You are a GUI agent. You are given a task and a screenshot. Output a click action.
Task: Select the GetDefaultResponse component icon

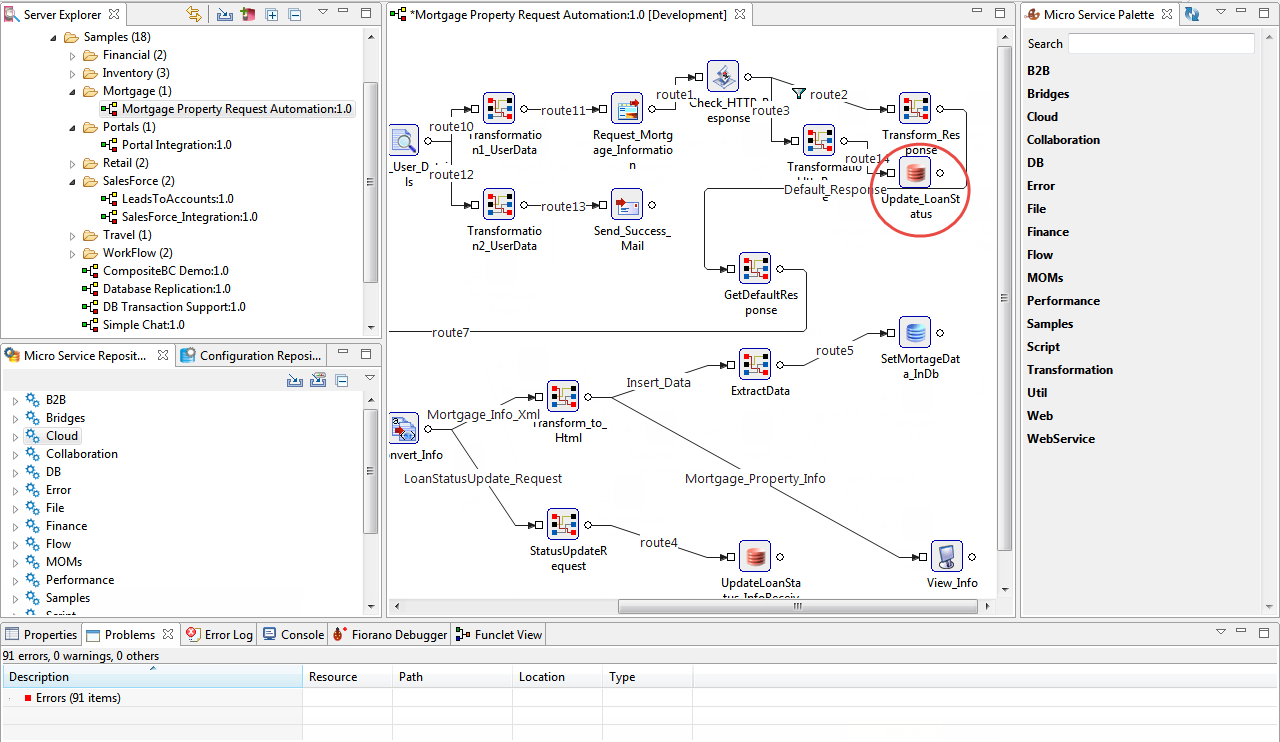755,268
